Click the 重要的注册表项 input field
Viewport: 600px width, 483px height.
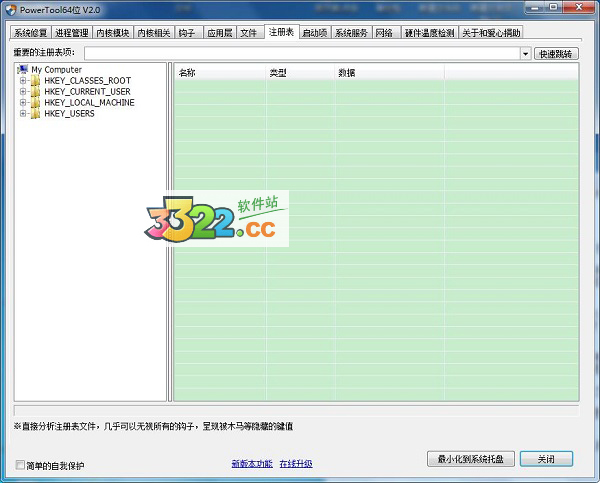click(x=302, y=54)
